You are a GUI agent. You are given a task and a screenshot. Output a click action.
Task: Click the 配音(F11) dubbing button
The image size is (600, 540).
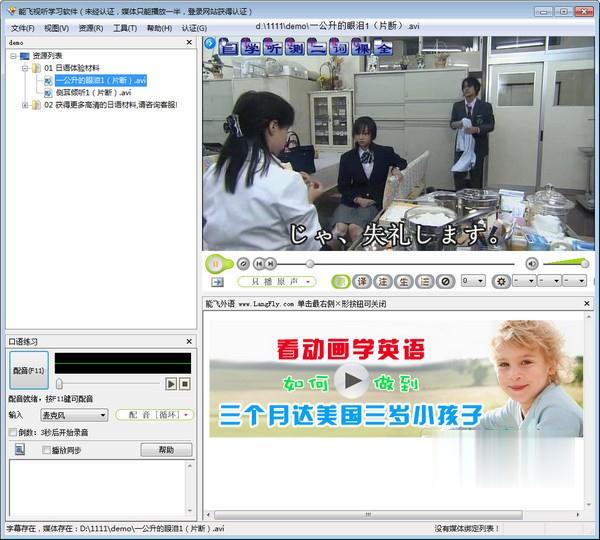pyautogui.click(x=29, y=370)
